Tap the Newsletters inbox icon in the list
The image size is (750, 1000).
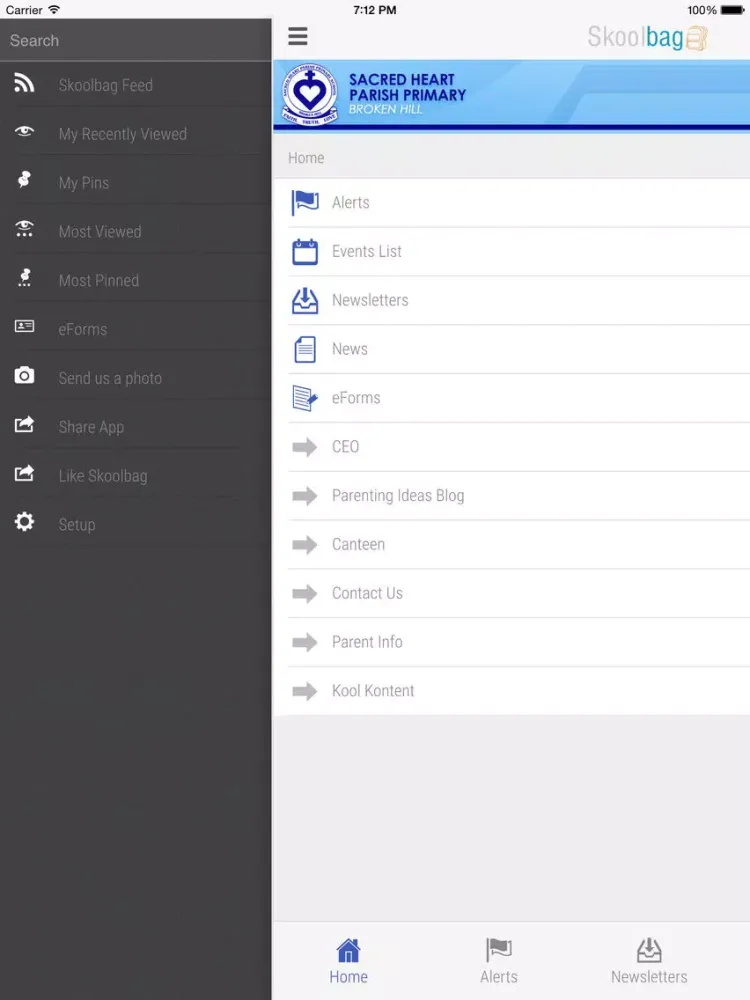click(x=305, y=300)
